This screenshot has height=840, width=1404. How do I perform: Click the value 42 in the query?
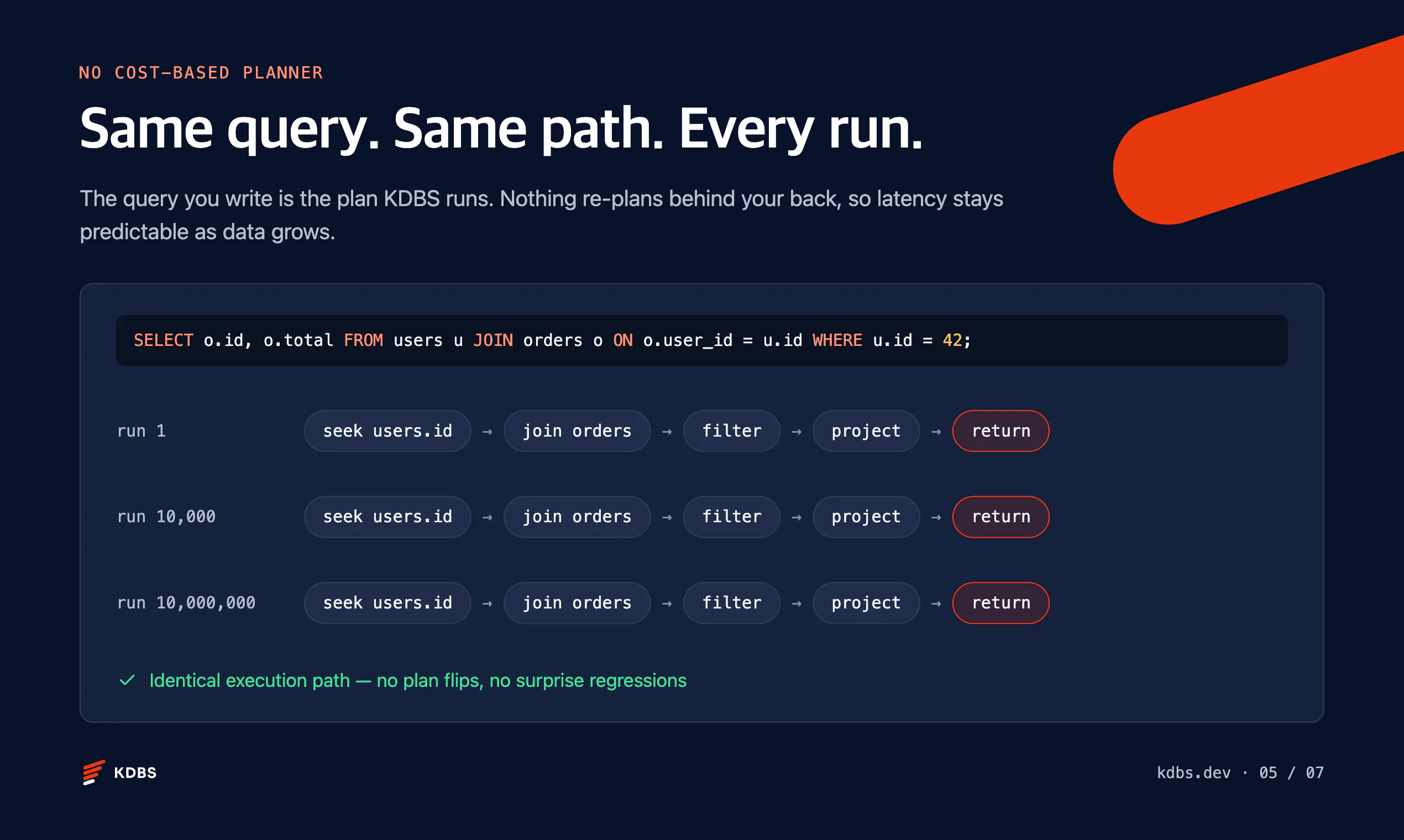952,340
